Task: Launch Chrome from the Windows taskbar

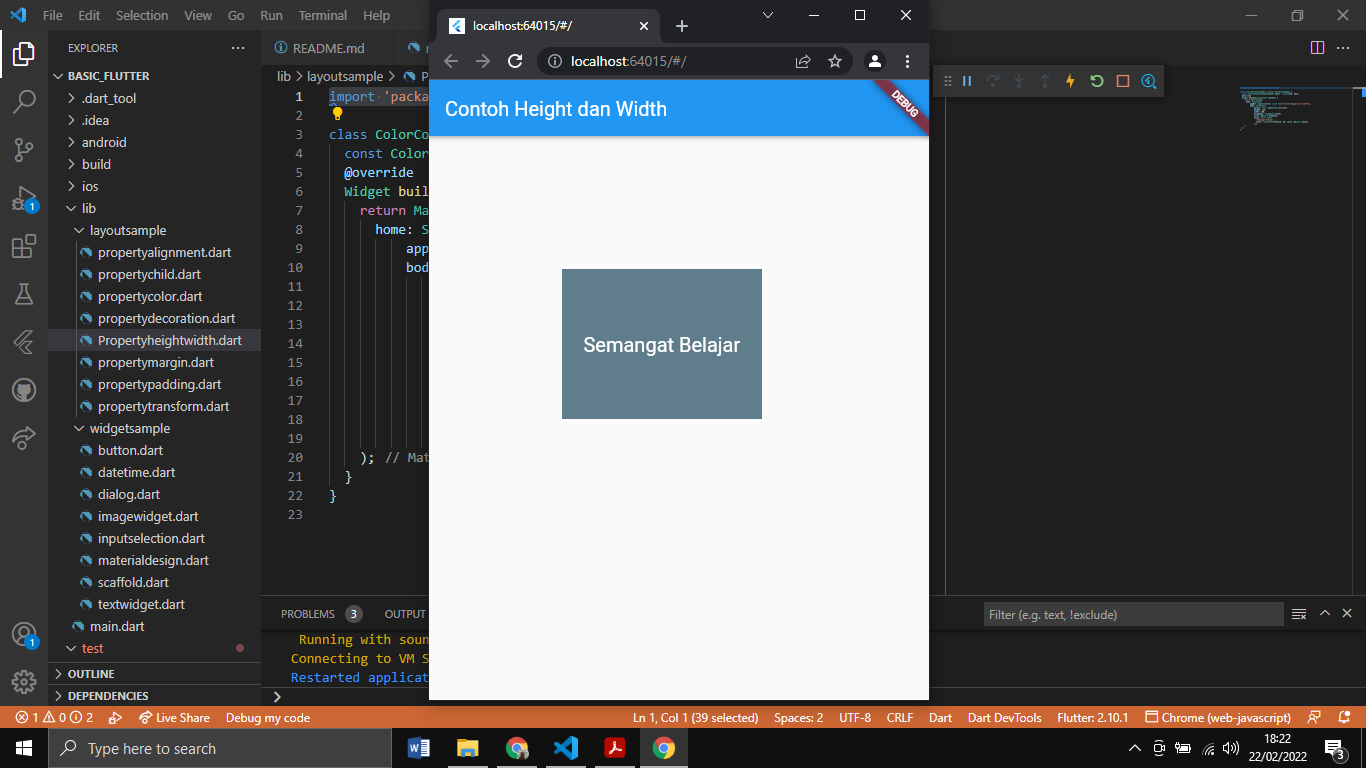Action: click(x=664, y=747)
